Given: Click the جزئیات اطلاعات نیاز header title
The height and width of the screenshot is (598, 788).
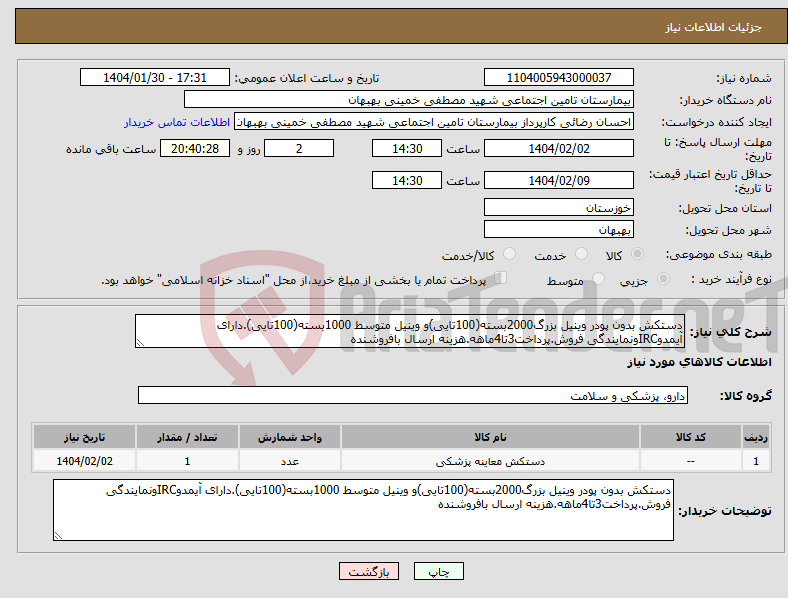Looking at the screenshot, I should 714,27.
